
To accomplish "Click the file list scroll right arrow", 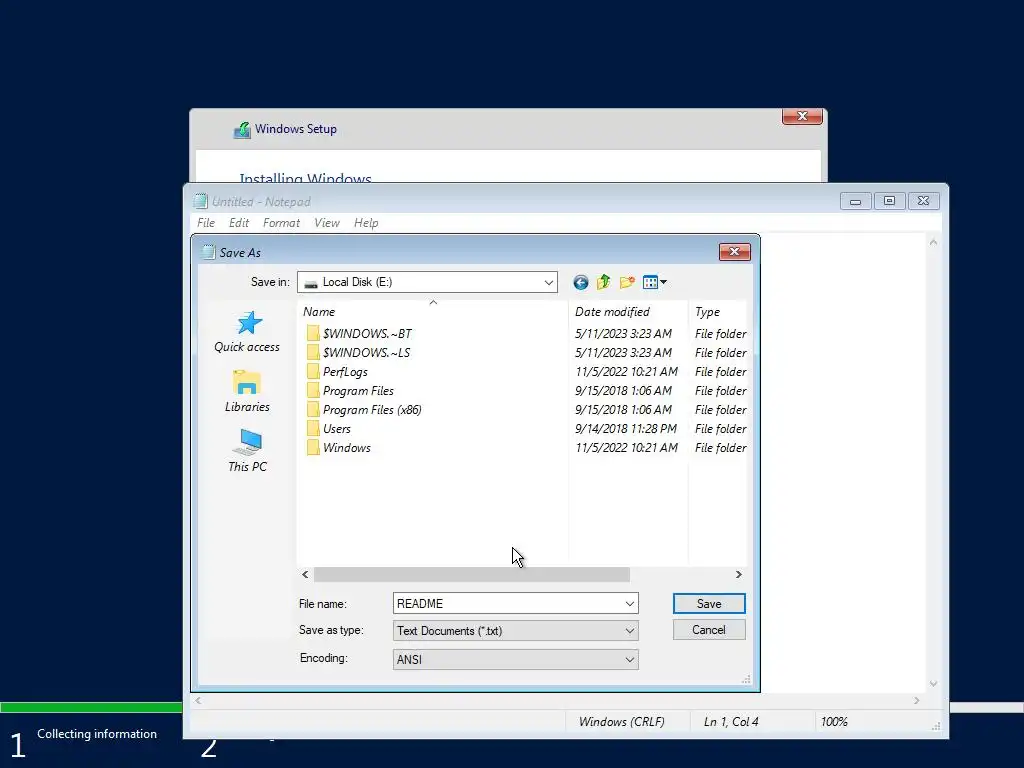I will [739, 575].
